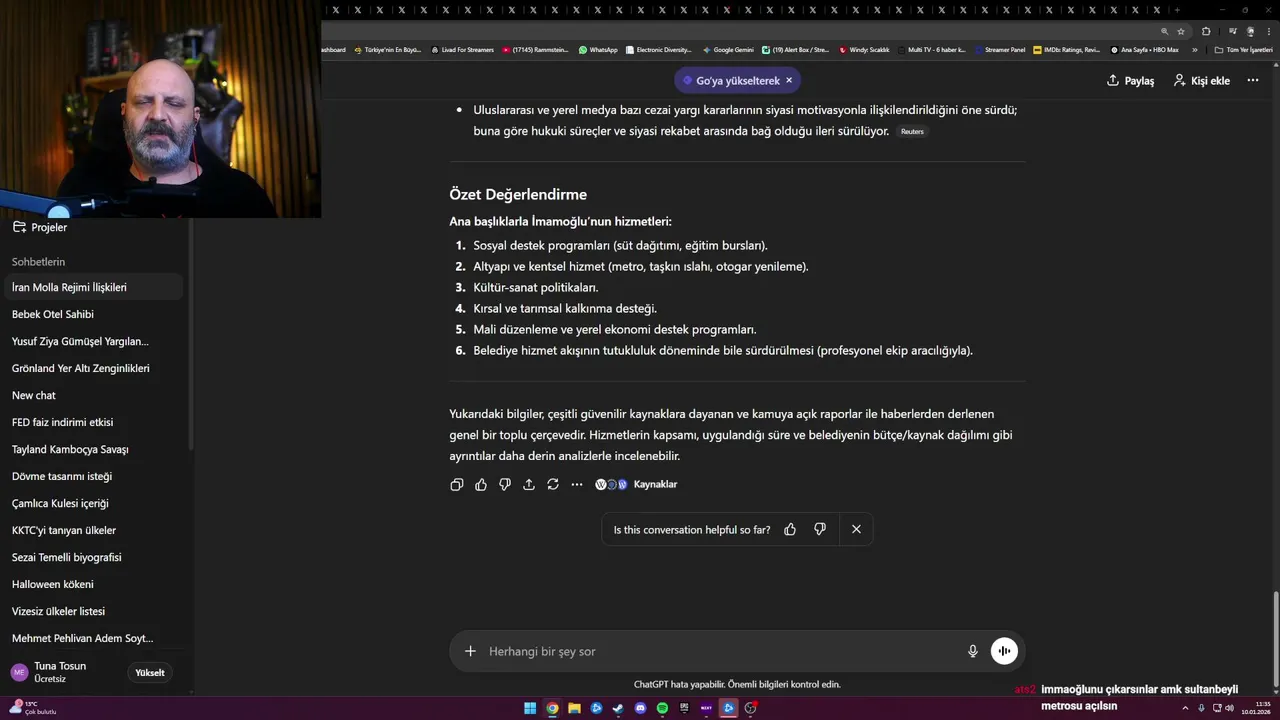Screen dimensions: 1280x720
Task: Show hidden system tray icons chevron
Action: pyautogui.click(x=1187, y=708)
